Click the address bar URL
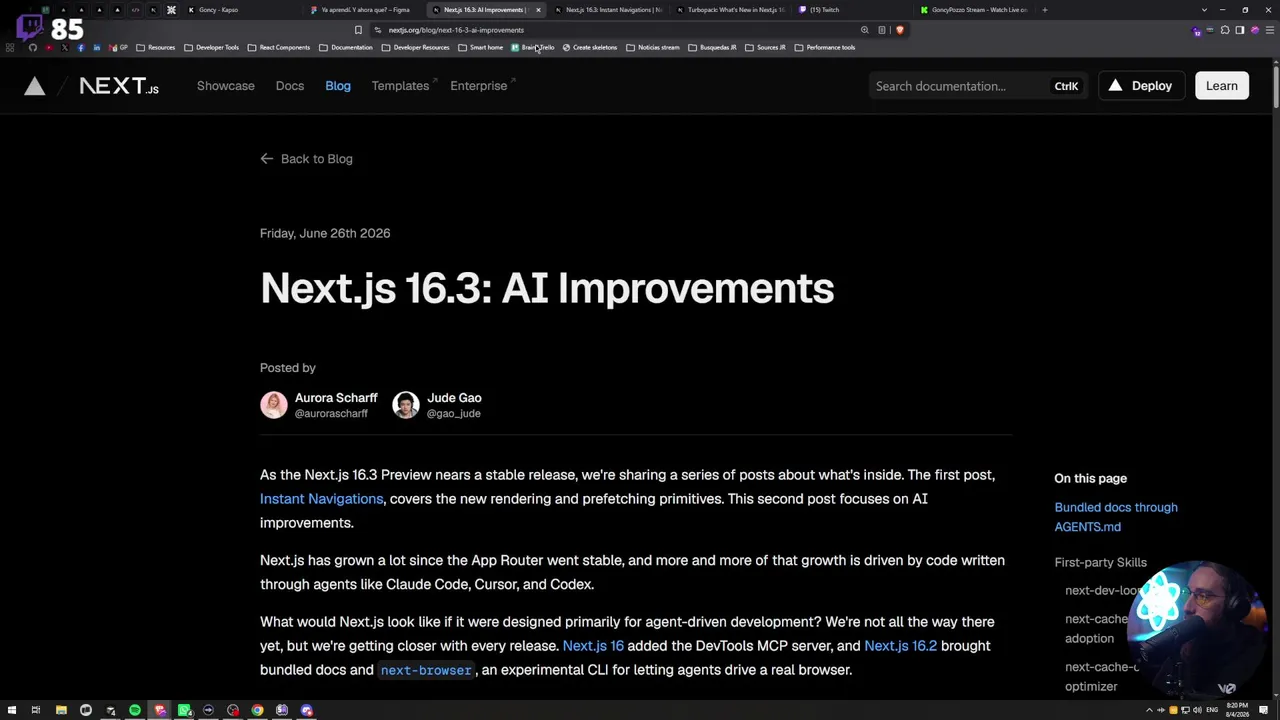 pyautogui.click(x=456, y=30)
